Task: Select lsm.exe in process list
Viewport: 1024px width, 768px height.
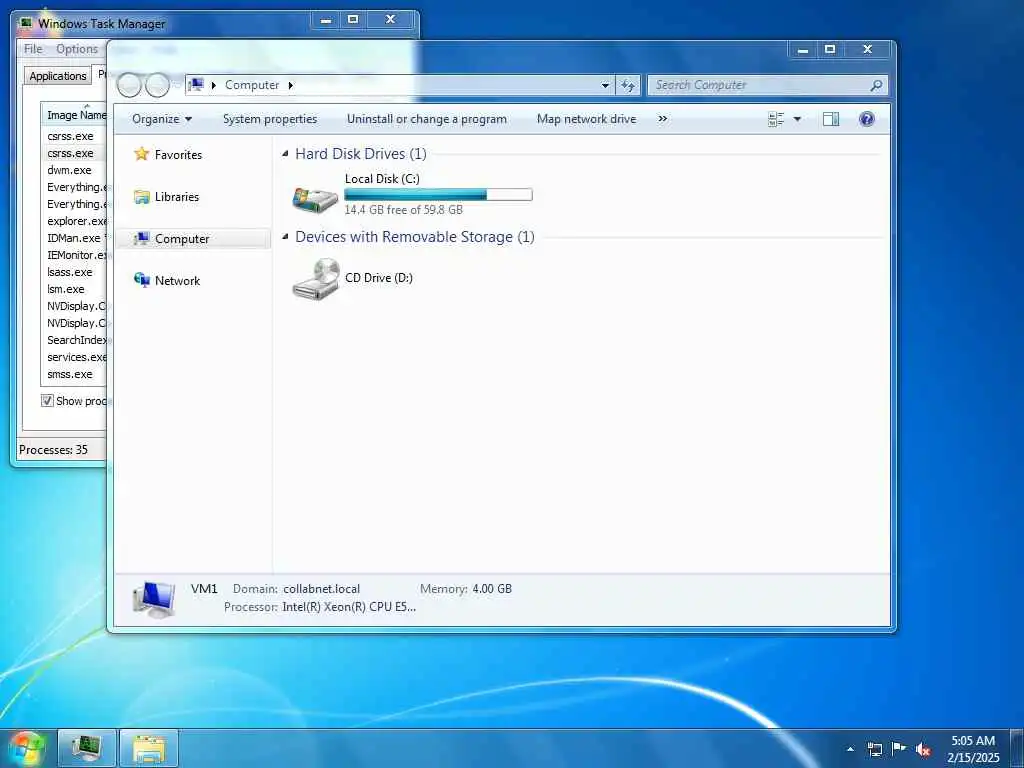Action: click(74, 289)
